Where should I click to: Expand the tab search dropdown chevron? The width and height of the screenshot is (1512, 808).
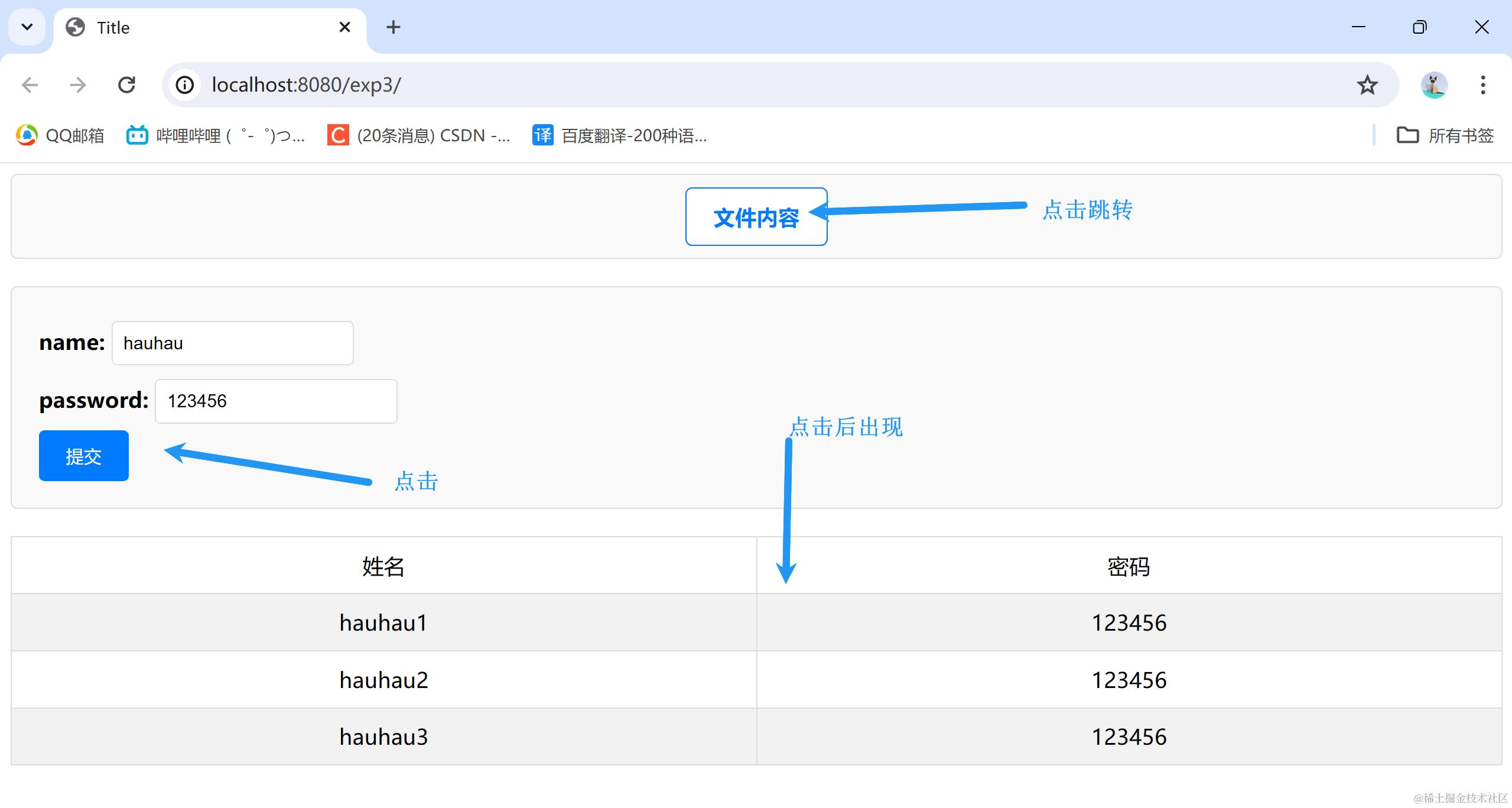pos(27,27)
